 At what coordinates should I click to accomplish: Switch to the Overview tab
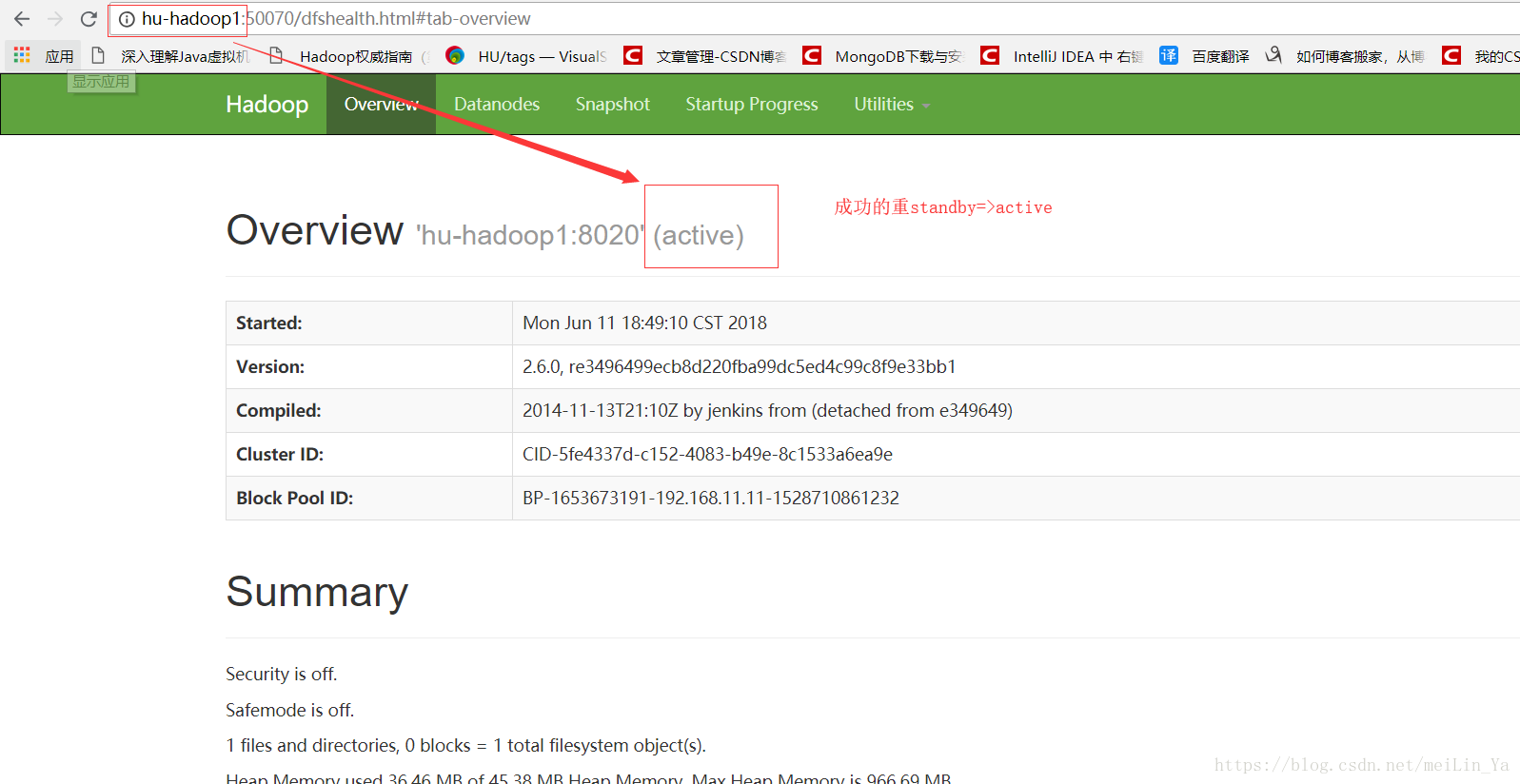click(x=381, y=104)
